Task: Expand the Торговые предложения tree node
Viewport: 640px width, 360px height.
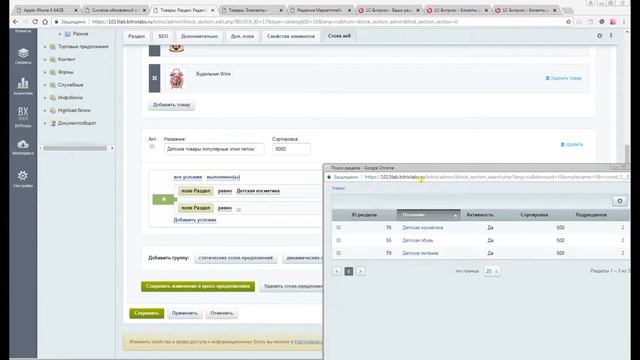Action: coord(45,47)
